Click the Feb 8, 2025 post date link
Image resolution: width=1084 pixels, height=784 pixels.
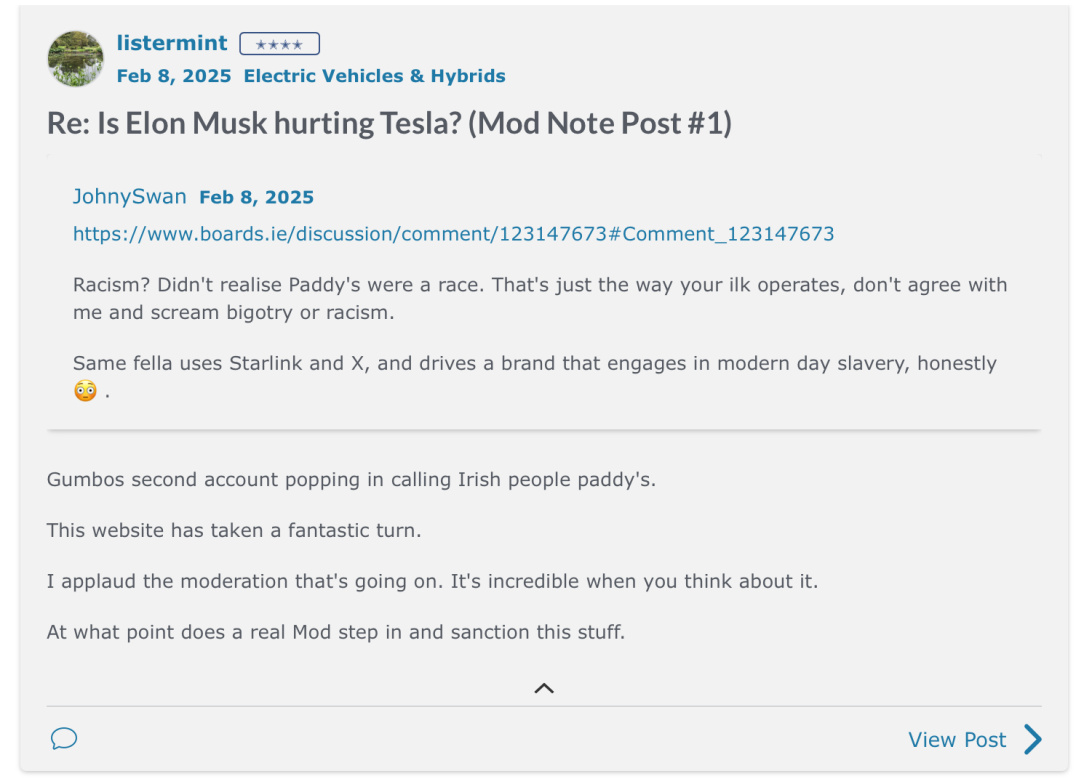(174, 76)
